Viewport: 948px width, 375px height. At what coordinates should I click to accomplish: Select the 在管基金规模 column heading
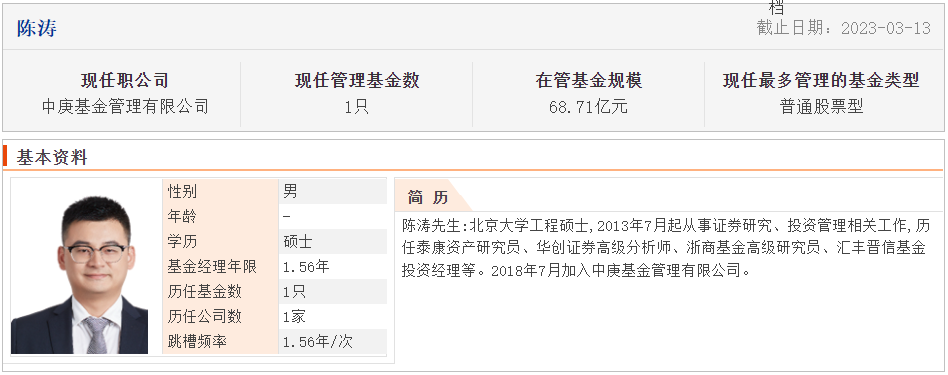click(588, 80)
